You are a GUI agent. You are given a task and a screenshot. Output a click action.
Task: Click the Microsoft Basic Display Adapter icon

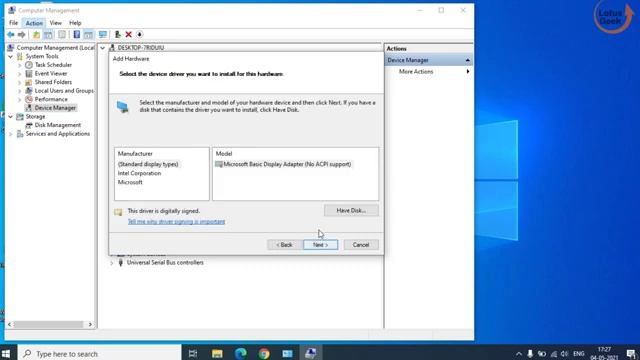click(219, 164)
